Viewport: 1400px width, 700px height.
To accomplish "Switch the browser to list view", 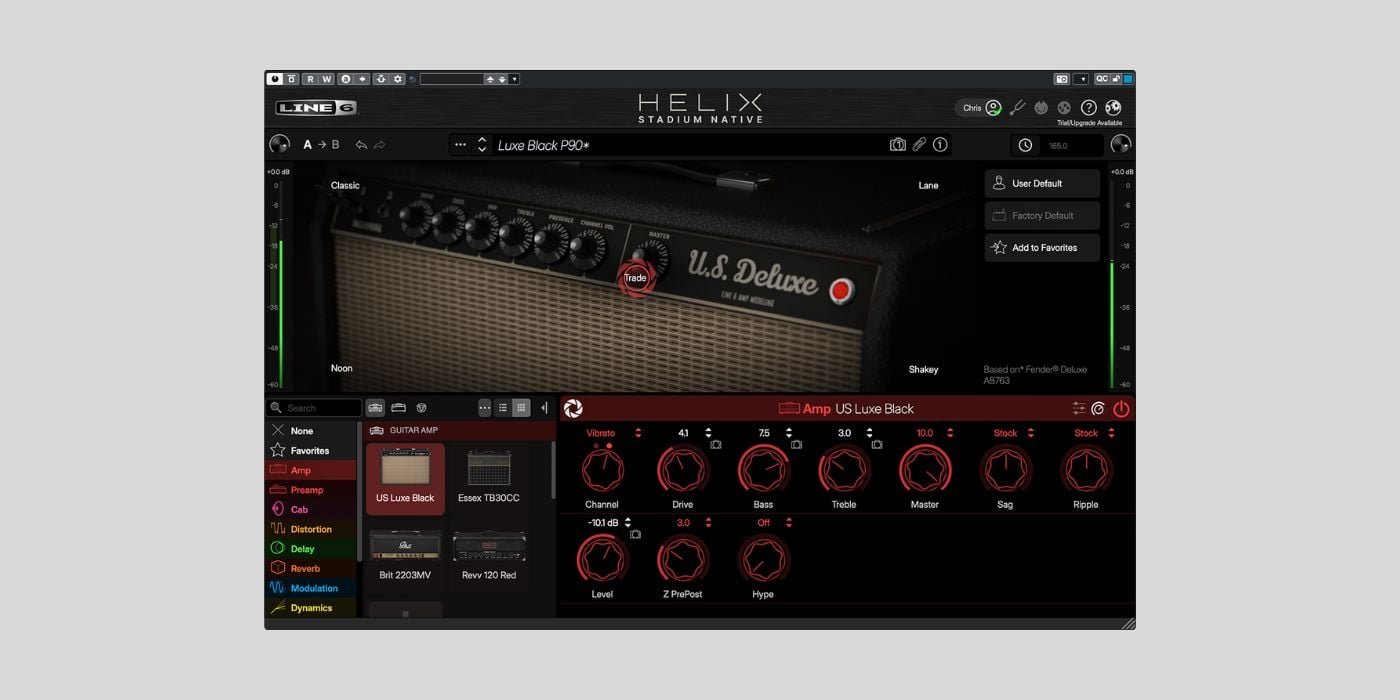I will [503, 408].
